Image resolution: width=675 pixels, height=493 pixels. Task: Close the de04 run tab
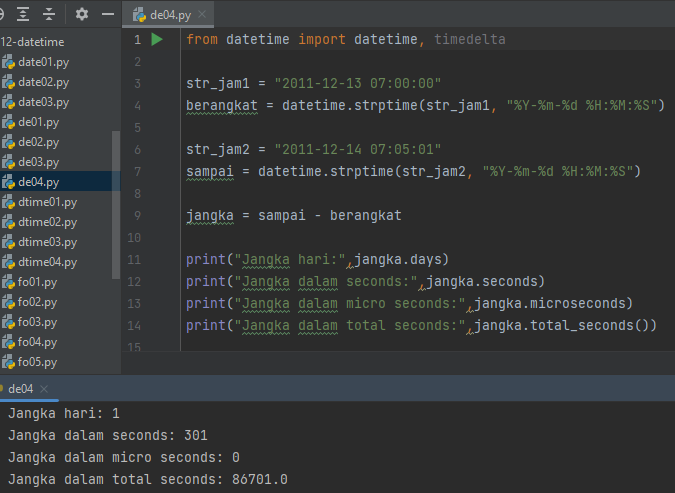pos(44,389)
